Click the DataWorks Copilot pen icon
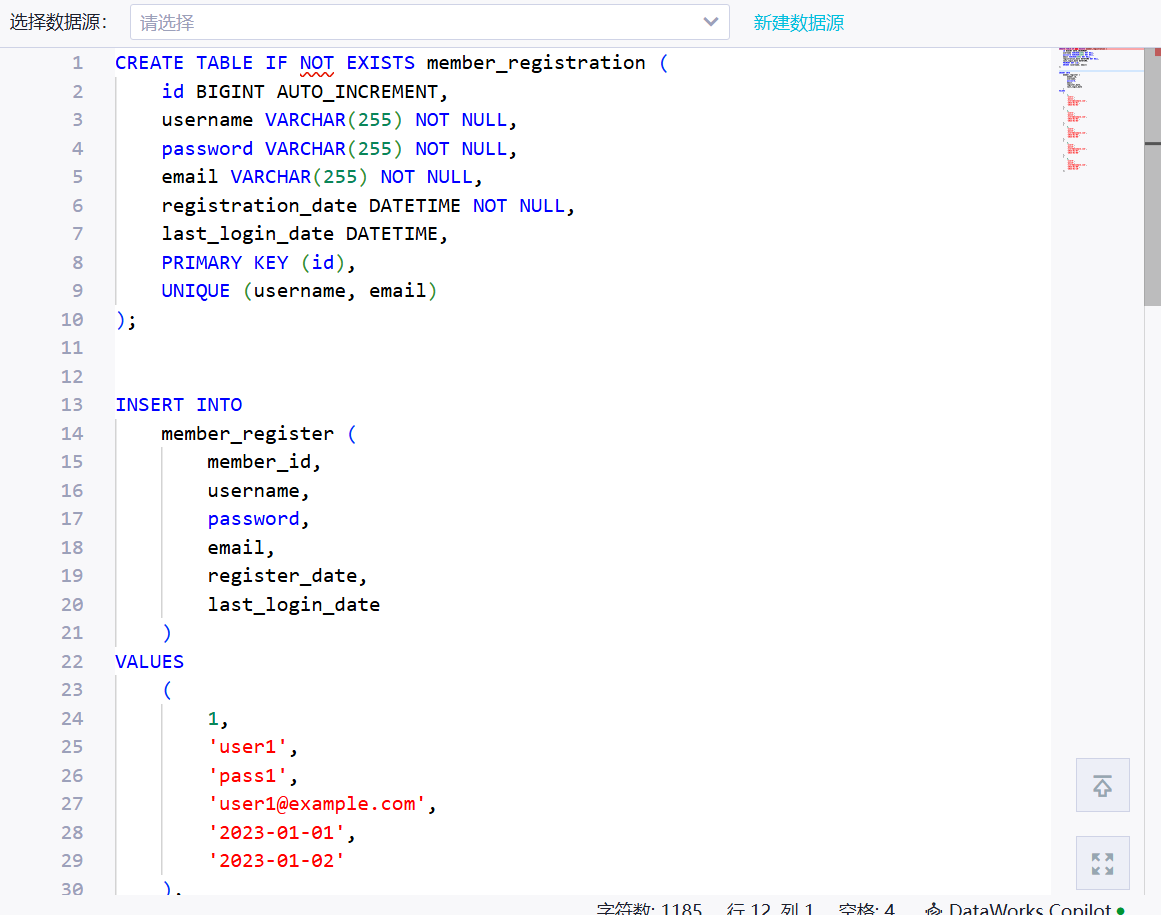 [932, 908]
